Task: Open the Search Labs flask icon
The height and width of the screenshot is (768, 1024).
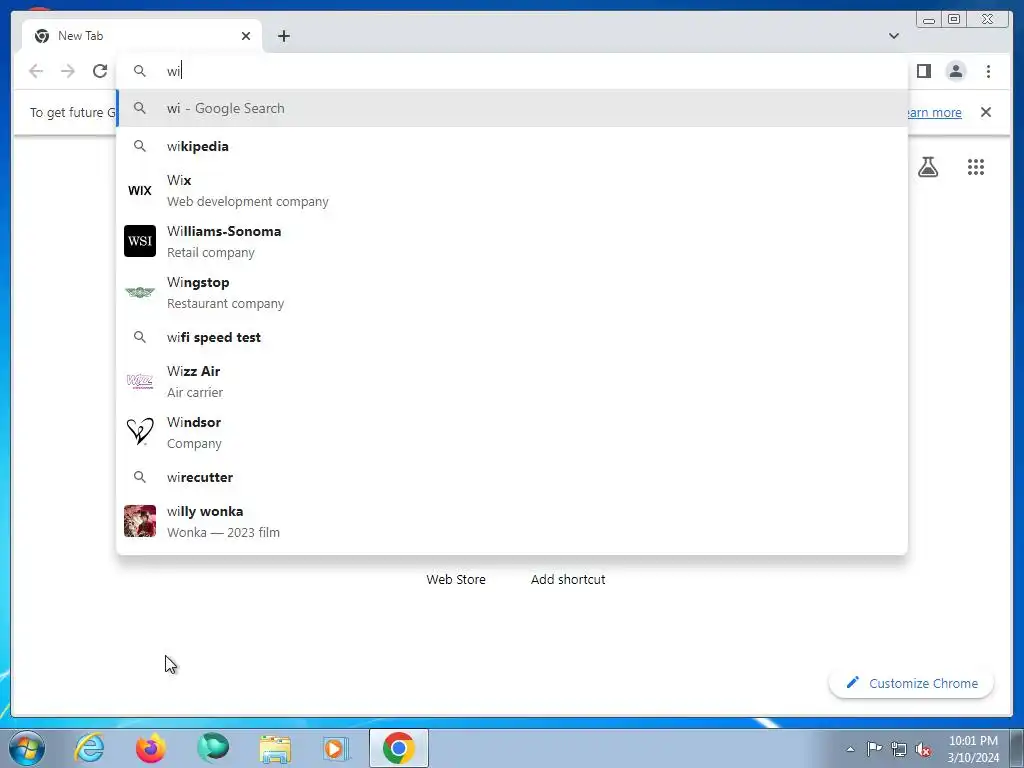Action: (x=928, y=167)
